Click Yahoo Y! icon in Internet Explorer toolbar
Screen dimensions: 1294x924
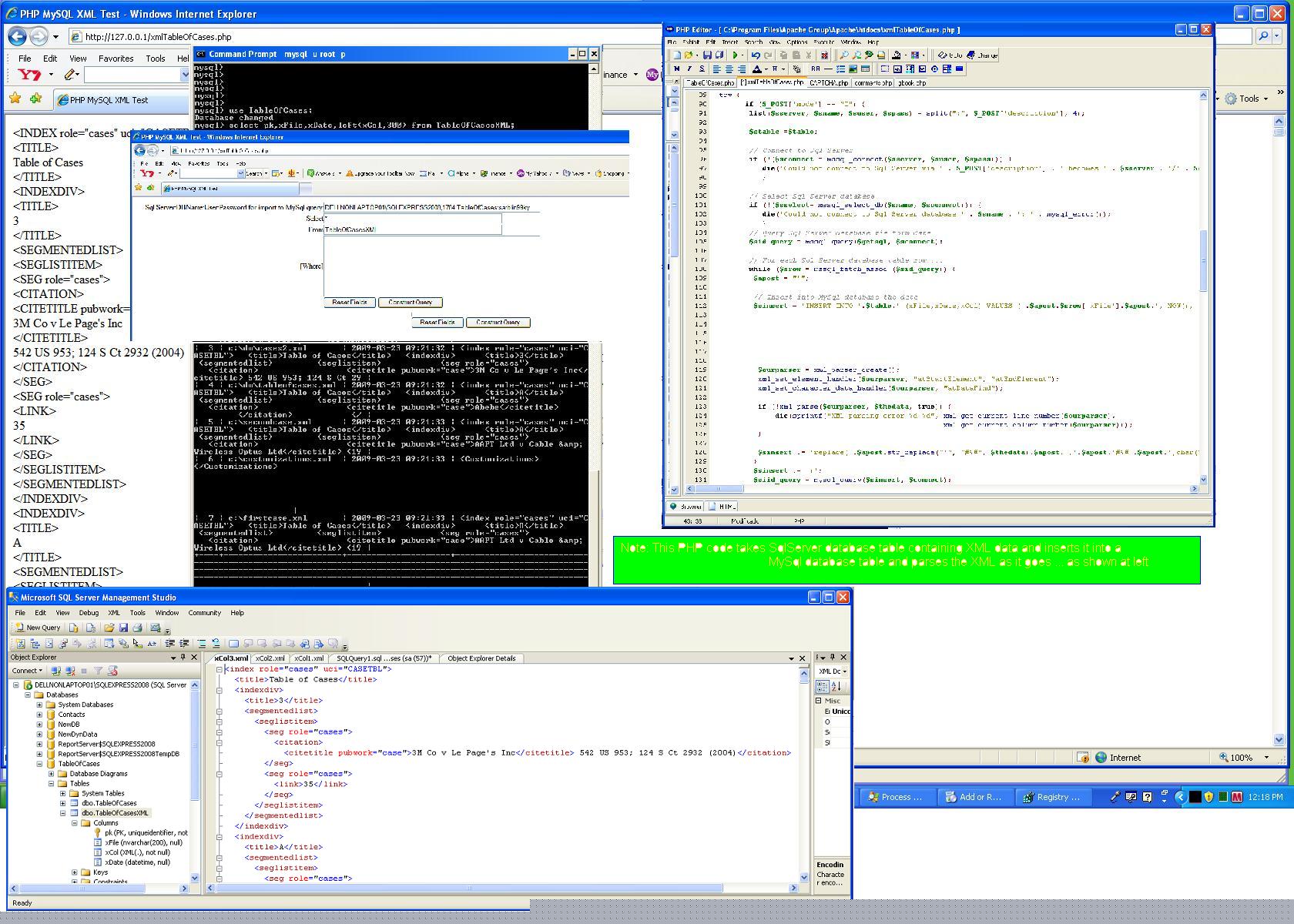[x=29, y=75]
